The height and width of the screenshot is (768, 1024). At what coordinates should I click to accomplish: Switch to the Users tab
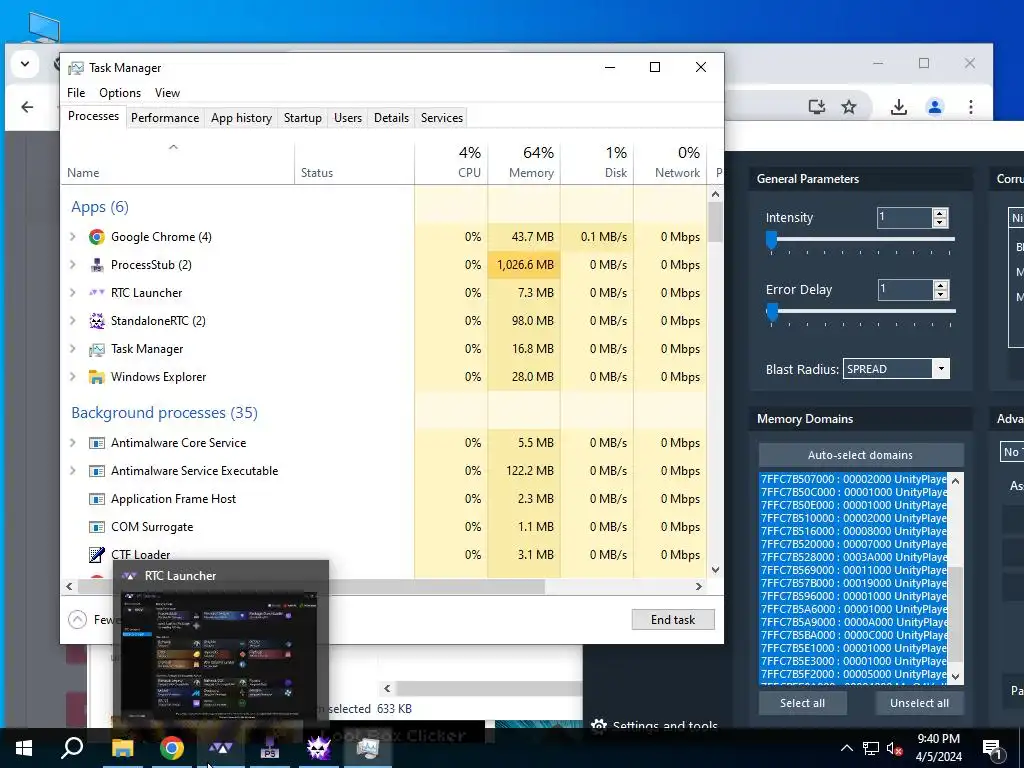[347, 118]
